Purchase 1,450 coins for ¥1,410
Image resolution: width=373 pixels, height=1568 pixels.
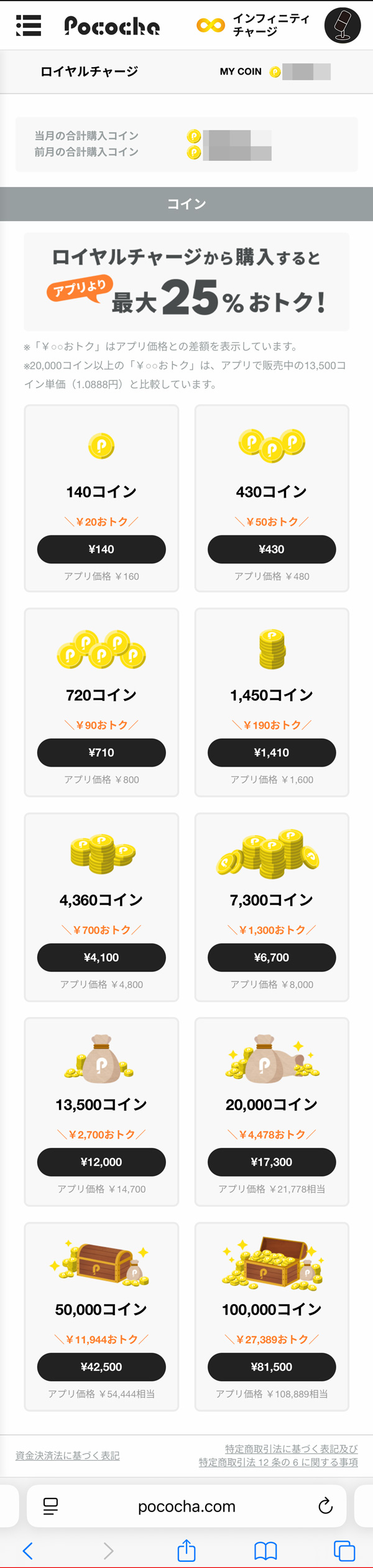pyautogui.click(x=272, y=752)
